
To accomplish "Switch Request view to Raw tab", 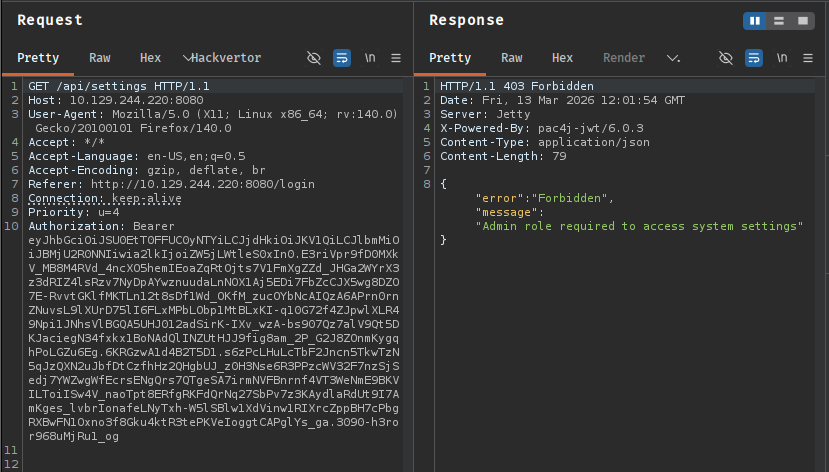I will coord(100,58).
